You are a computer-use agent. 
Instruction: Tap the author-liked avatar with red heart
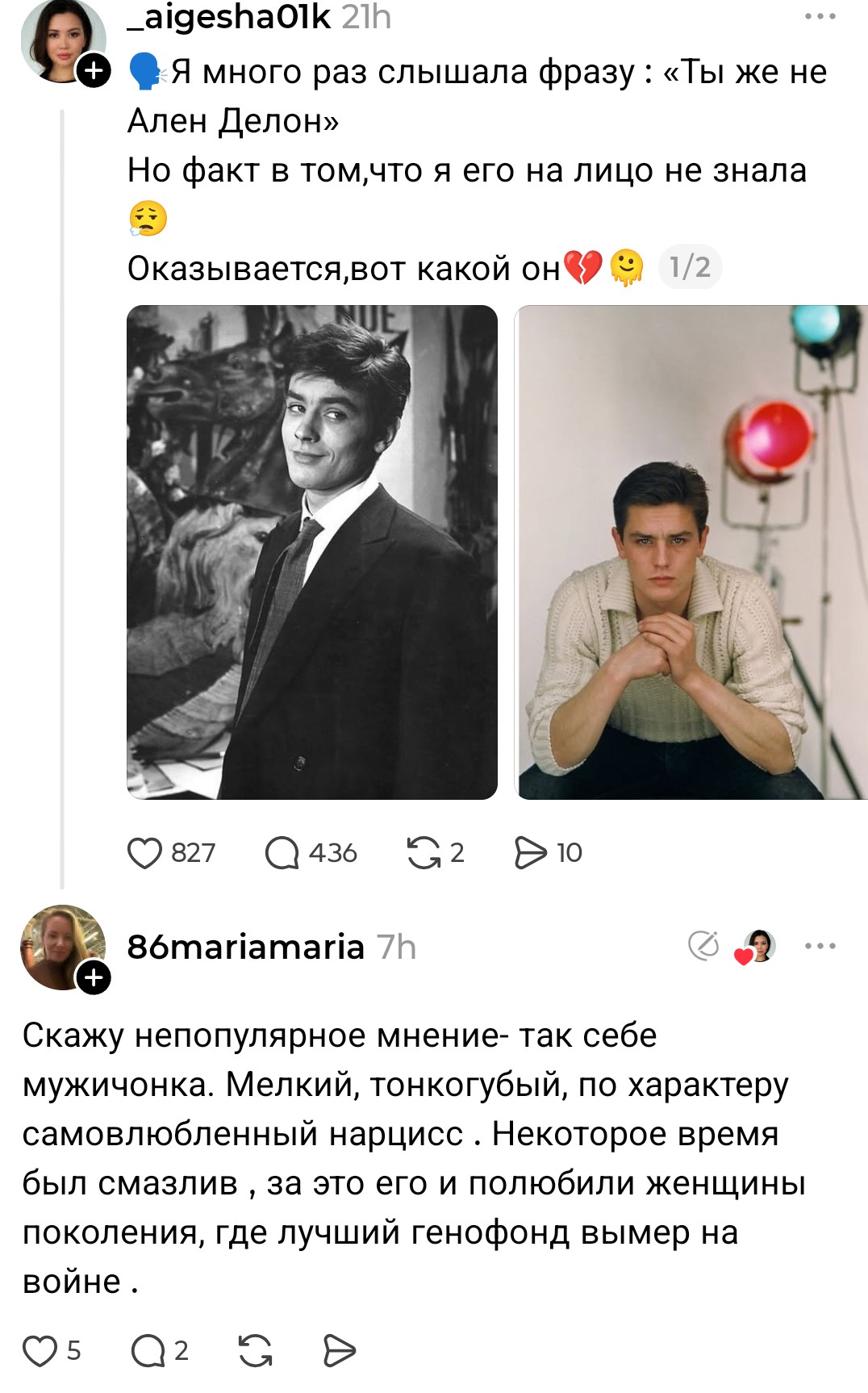(x=757, y=947)
